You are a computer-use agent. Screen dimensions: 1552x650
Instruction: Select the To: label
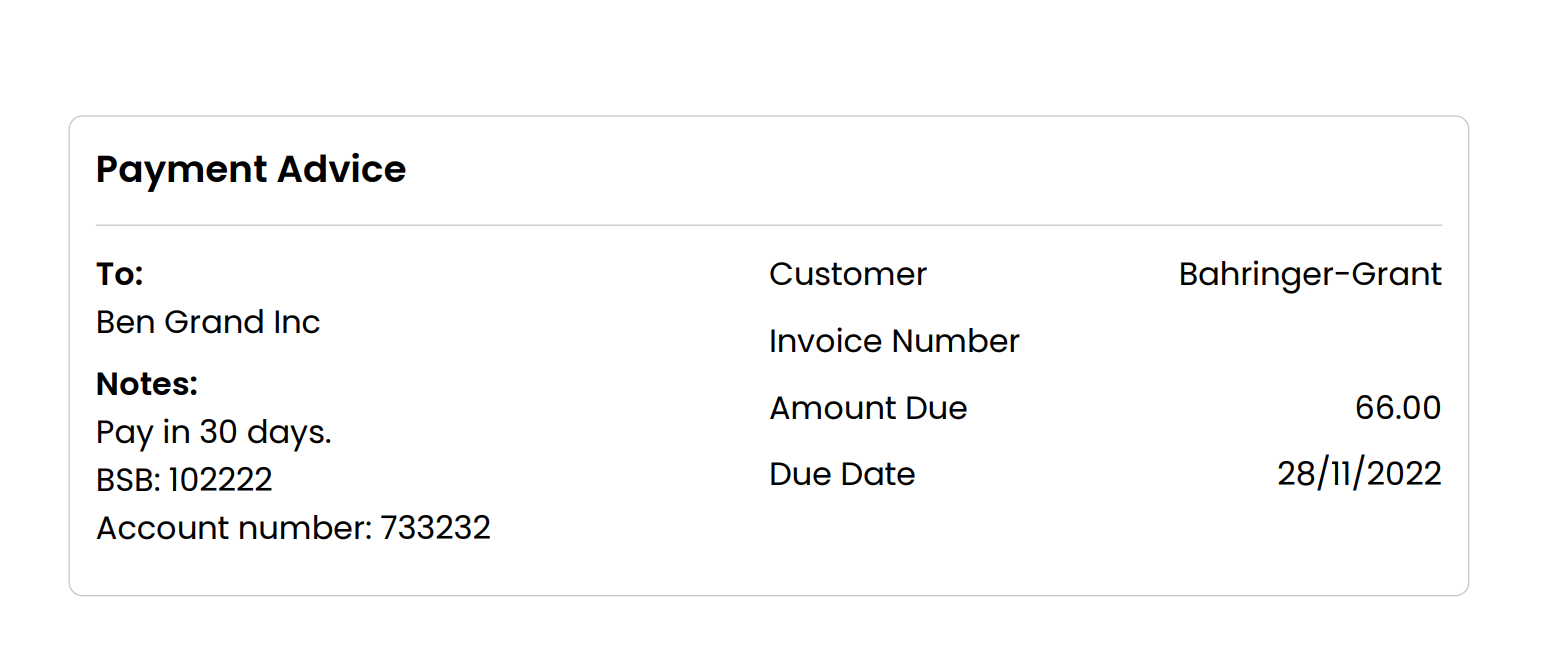(x=120, y=274)
